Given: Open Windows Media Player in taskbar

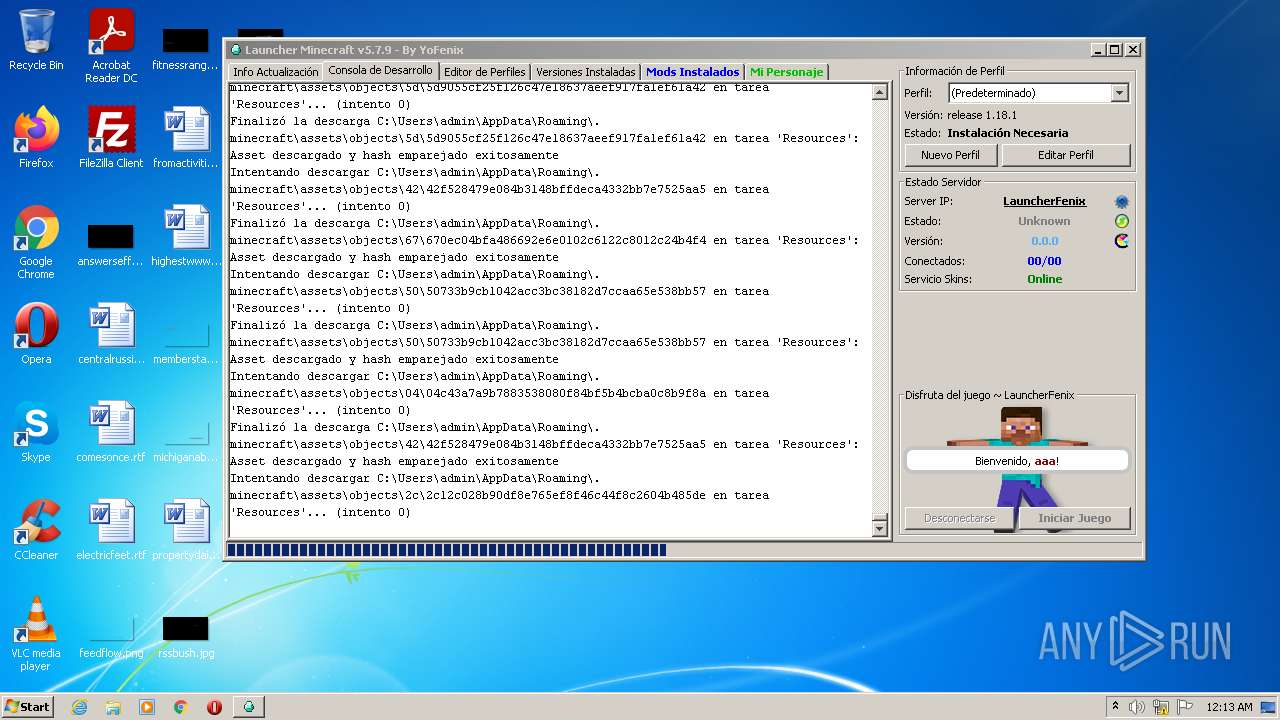Looking at the screenshot, I should tap(147, 707).
